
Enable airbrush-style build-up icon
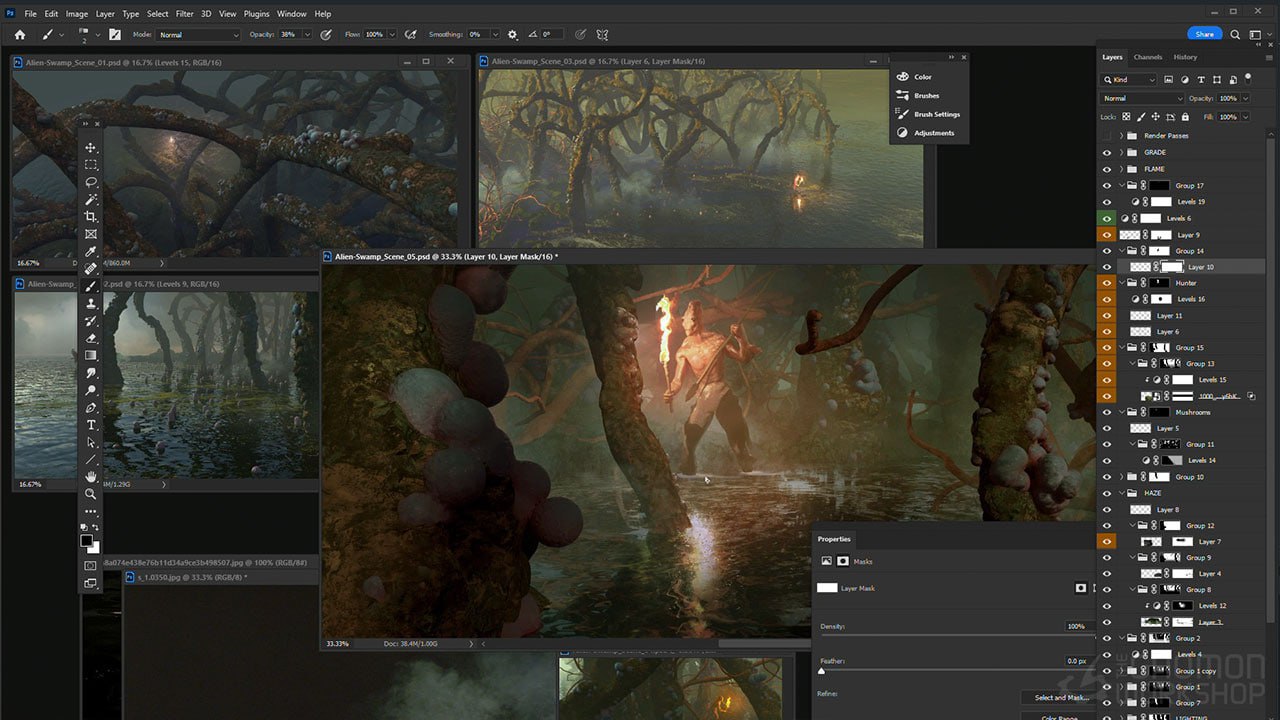tap(410, 34)
